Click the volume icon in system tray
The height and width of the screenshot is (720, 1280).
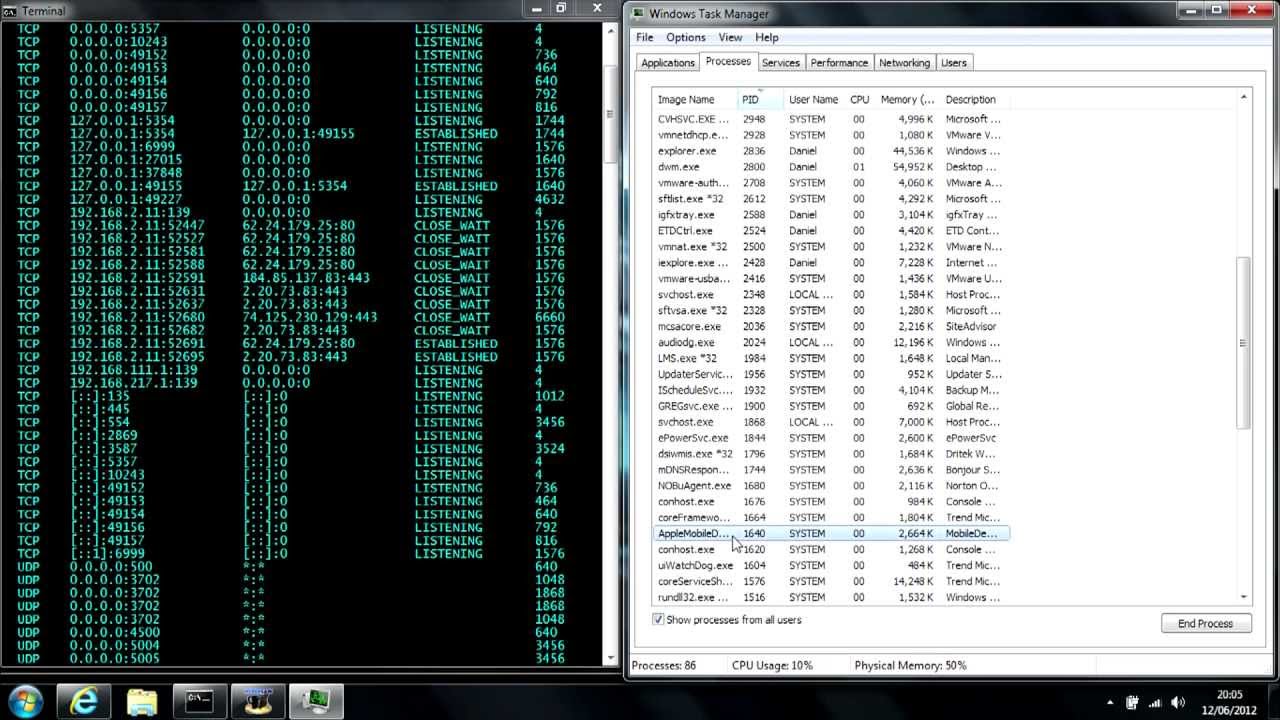click(x=1178, y=703)
